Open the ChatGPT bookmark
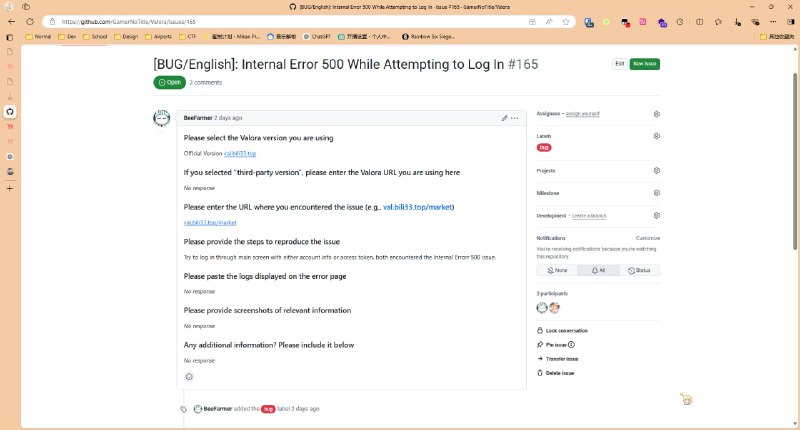This screenshot has height=430, width=800. coord(319,36)
